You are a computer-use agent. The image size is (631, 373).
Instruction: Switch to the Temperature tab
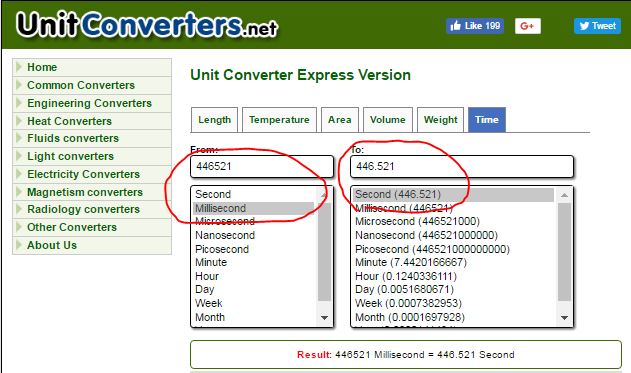point(279,120)
